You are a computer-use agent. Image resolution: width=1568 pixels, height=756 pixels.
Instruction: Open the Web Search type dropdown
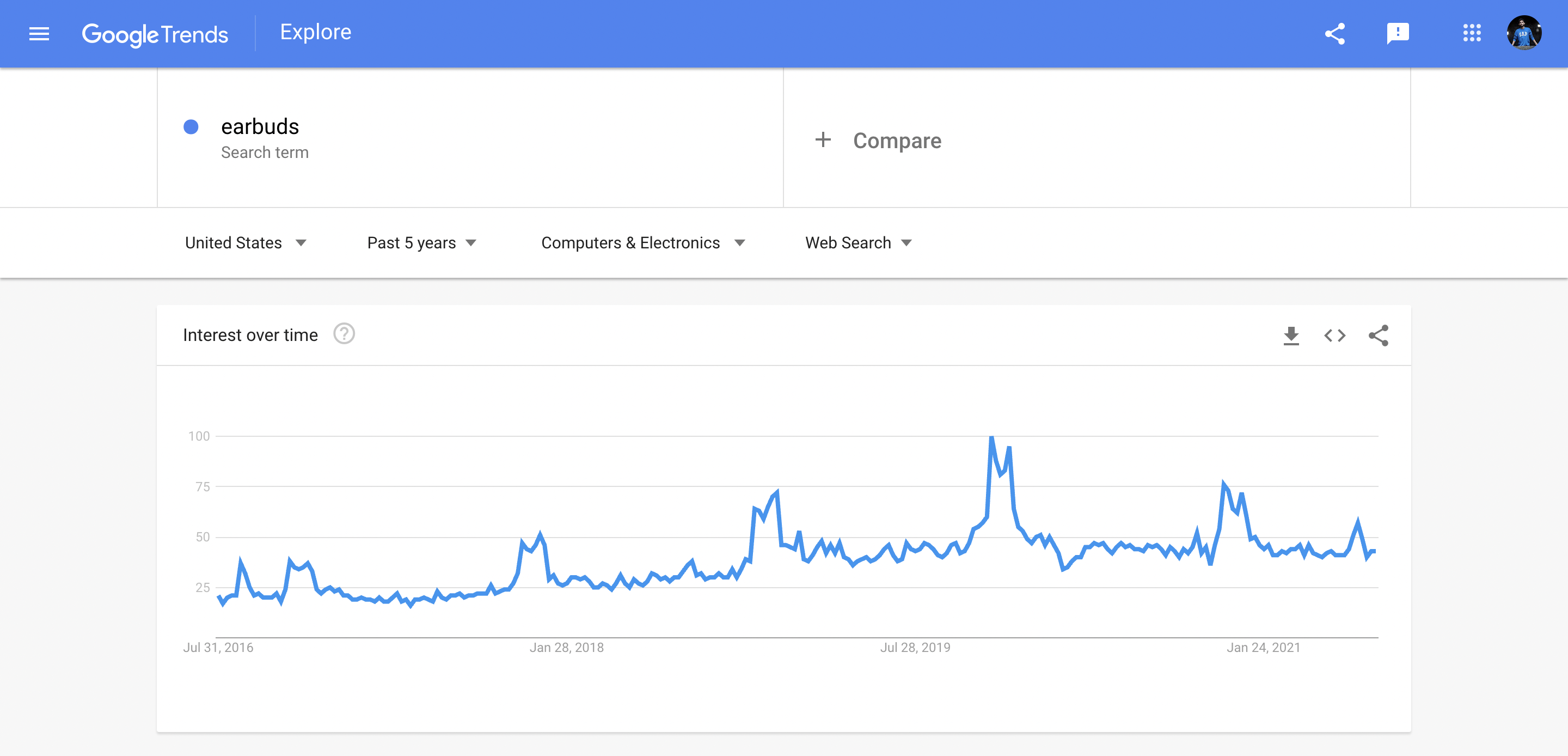(x=858, y=242)
